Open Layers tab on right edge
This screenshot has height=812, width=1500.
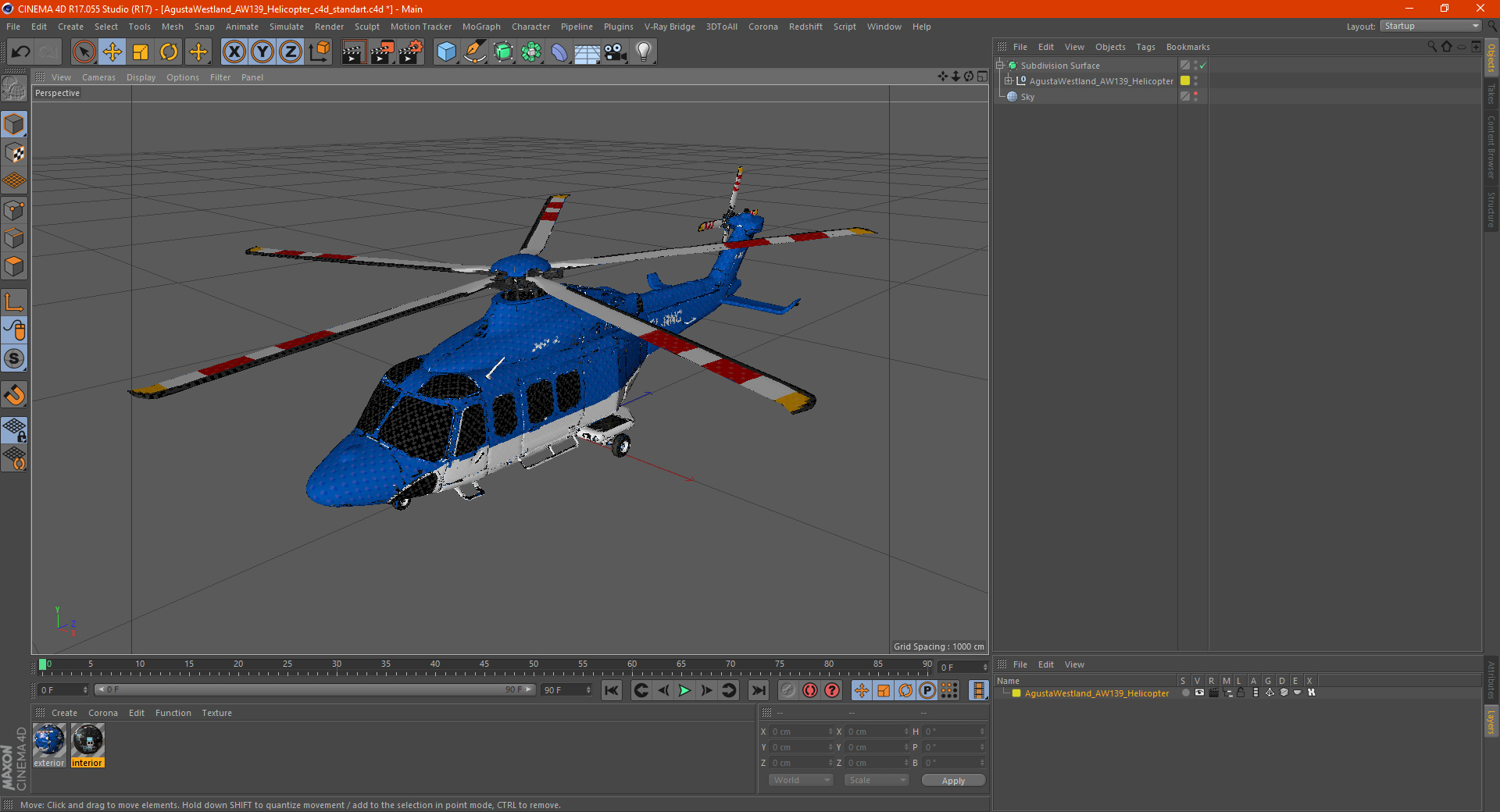[x=1491, y=721]
